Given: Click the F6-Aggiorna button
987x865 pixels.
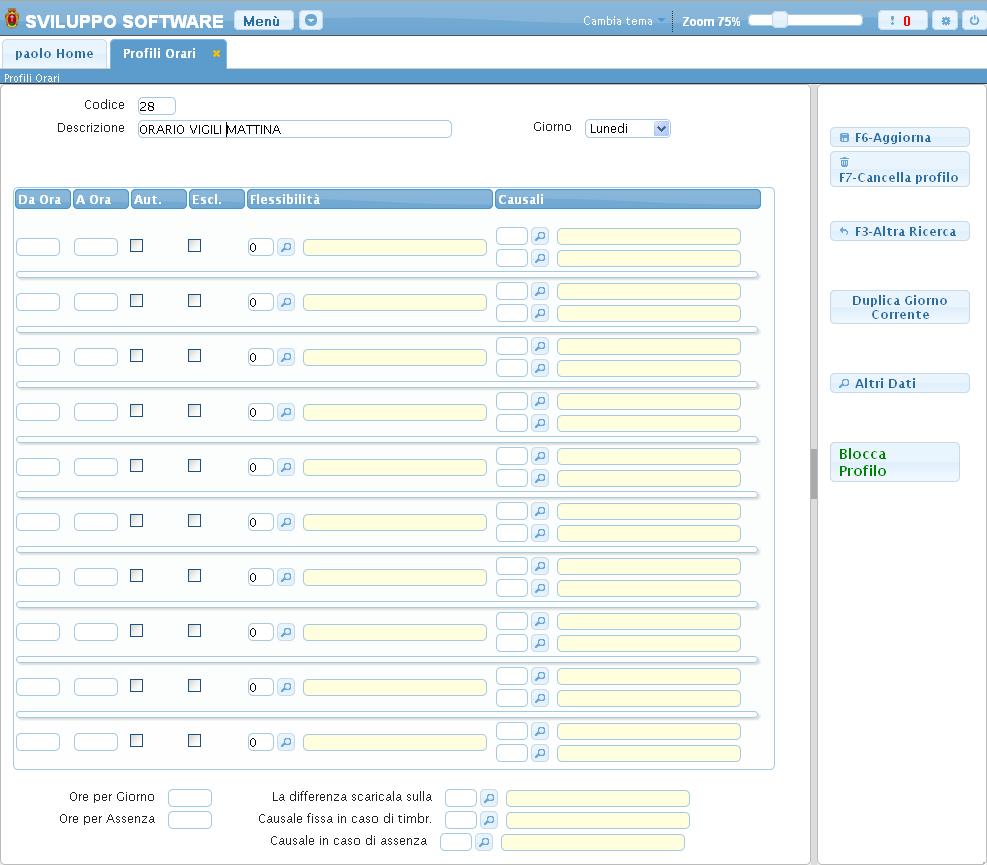Looking at the screenshot, I should click(899, 138).
